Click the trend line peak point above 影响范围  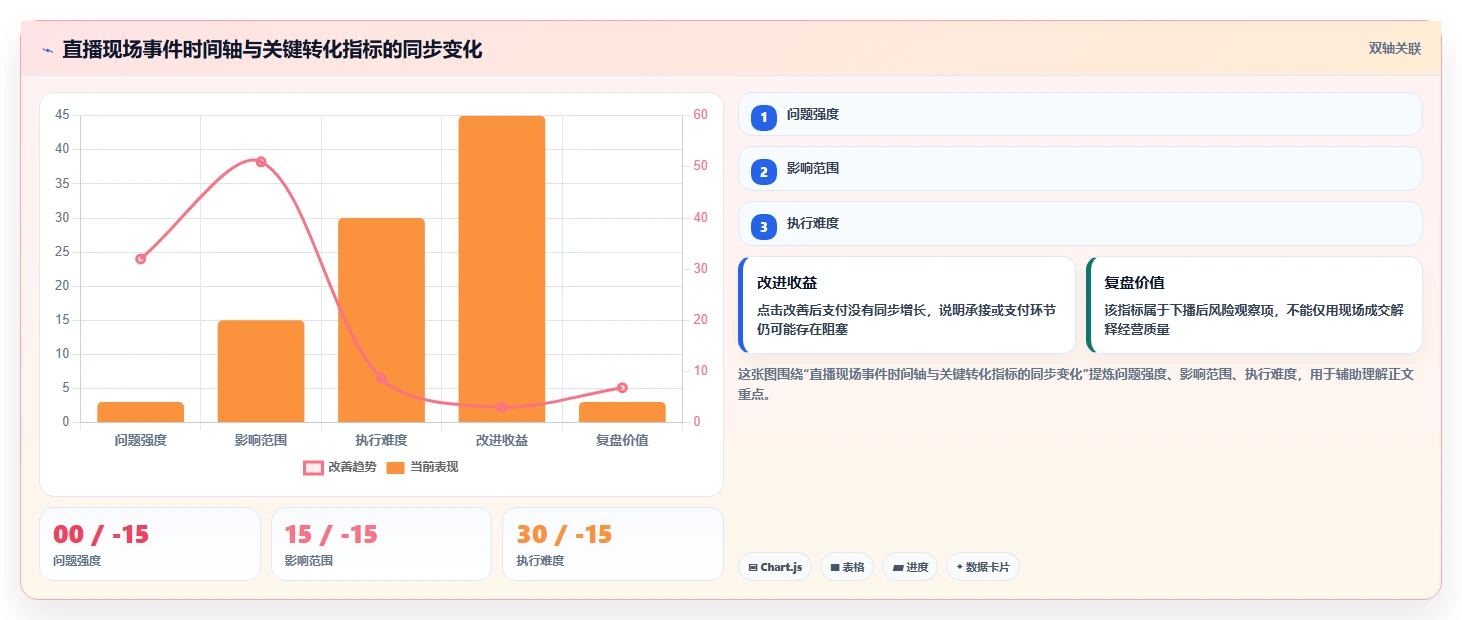pos(261,161)
